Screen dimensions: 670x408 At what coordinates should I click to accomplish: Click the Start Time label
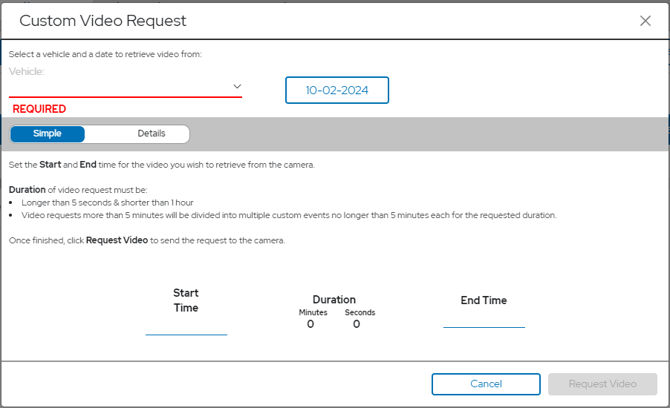coord(186,300)
